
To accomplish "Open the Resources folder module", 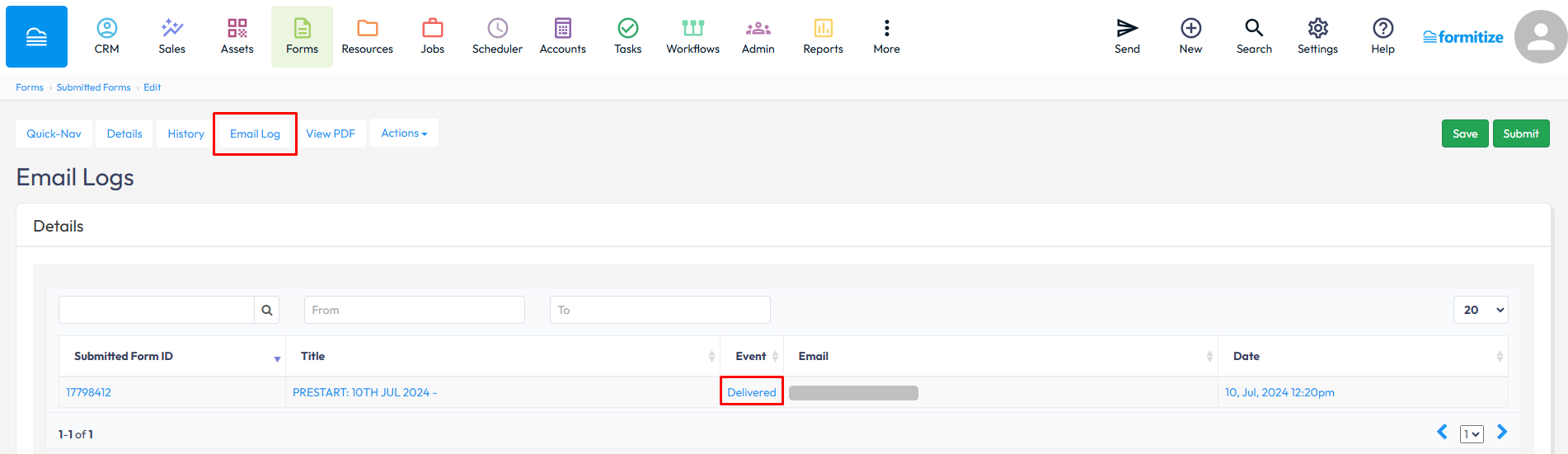I will (367, 37).
